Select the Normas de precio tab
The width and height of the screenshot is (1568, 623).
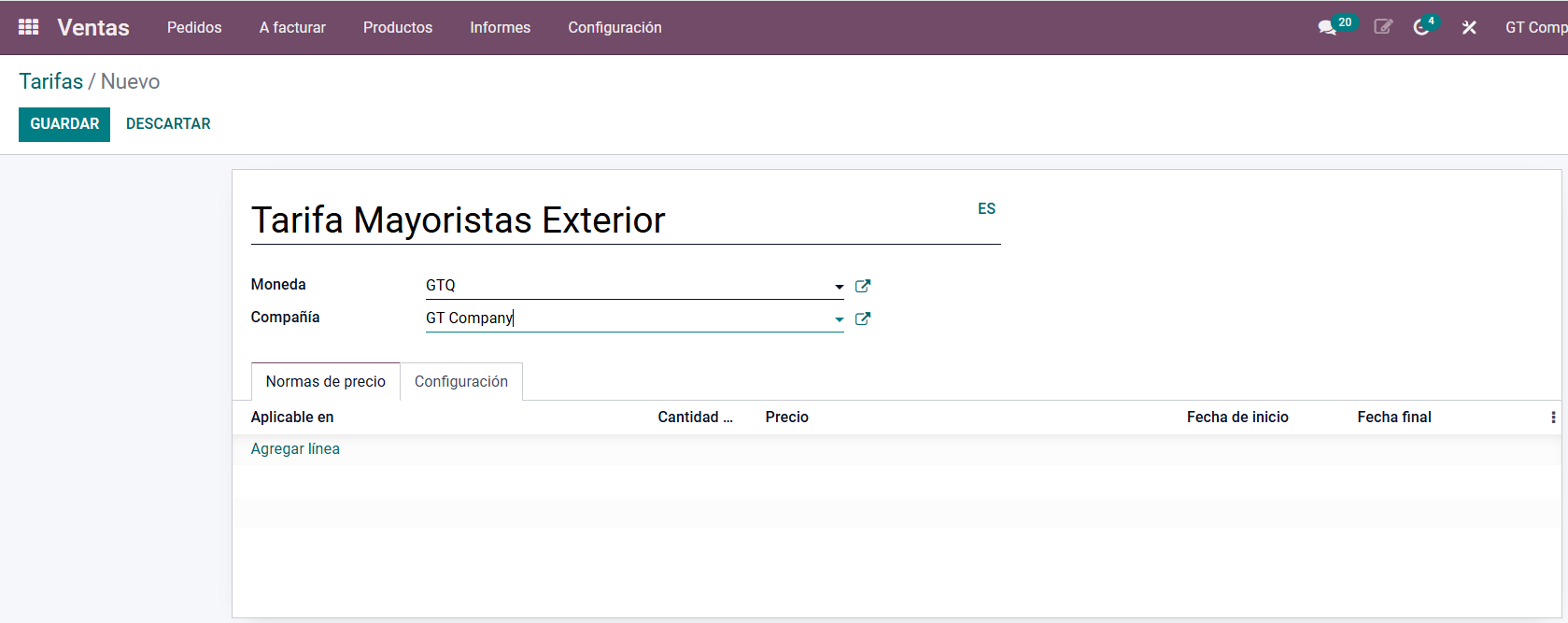325,381
